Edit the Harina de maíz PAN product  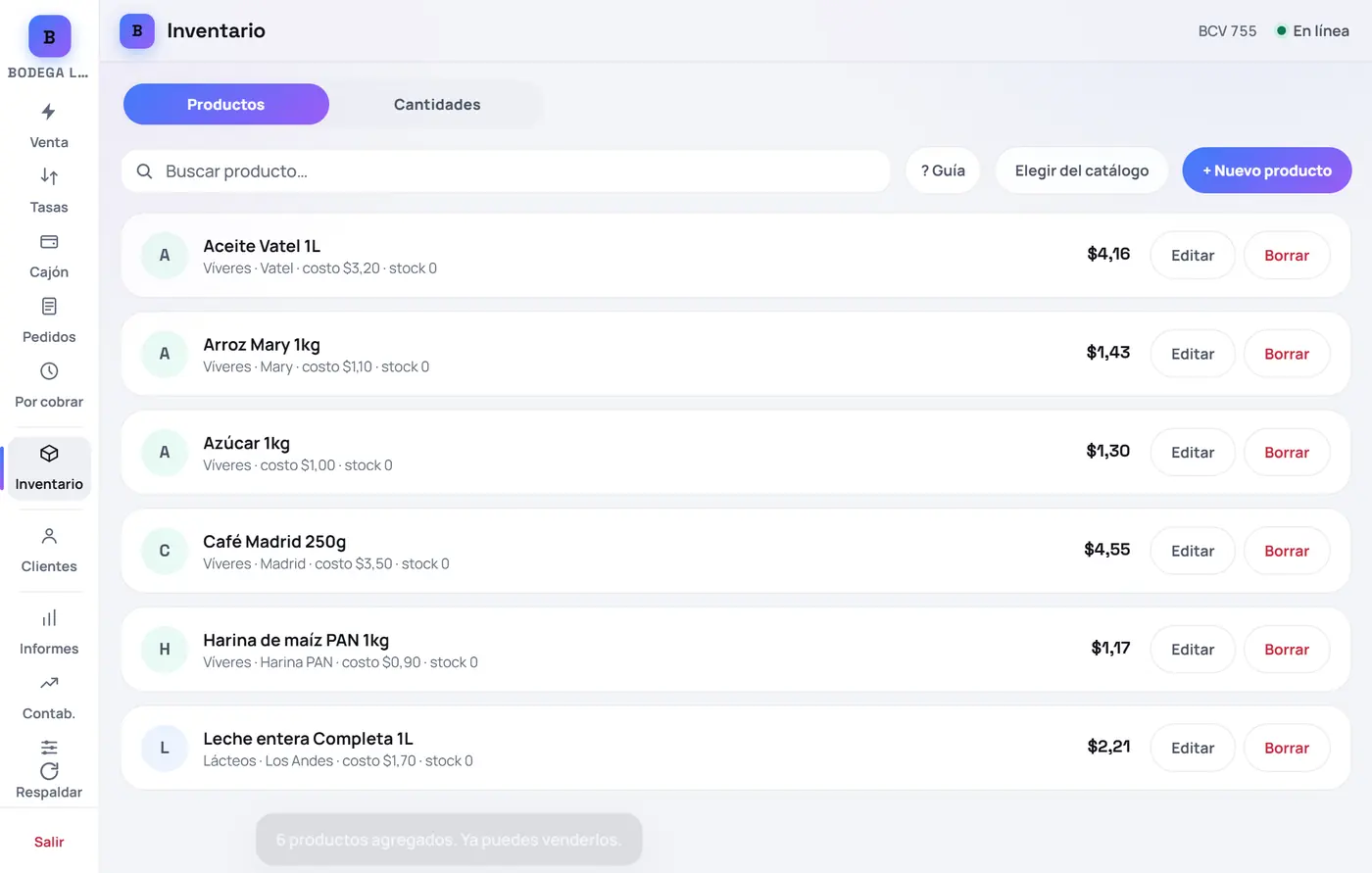[1193, 650]
